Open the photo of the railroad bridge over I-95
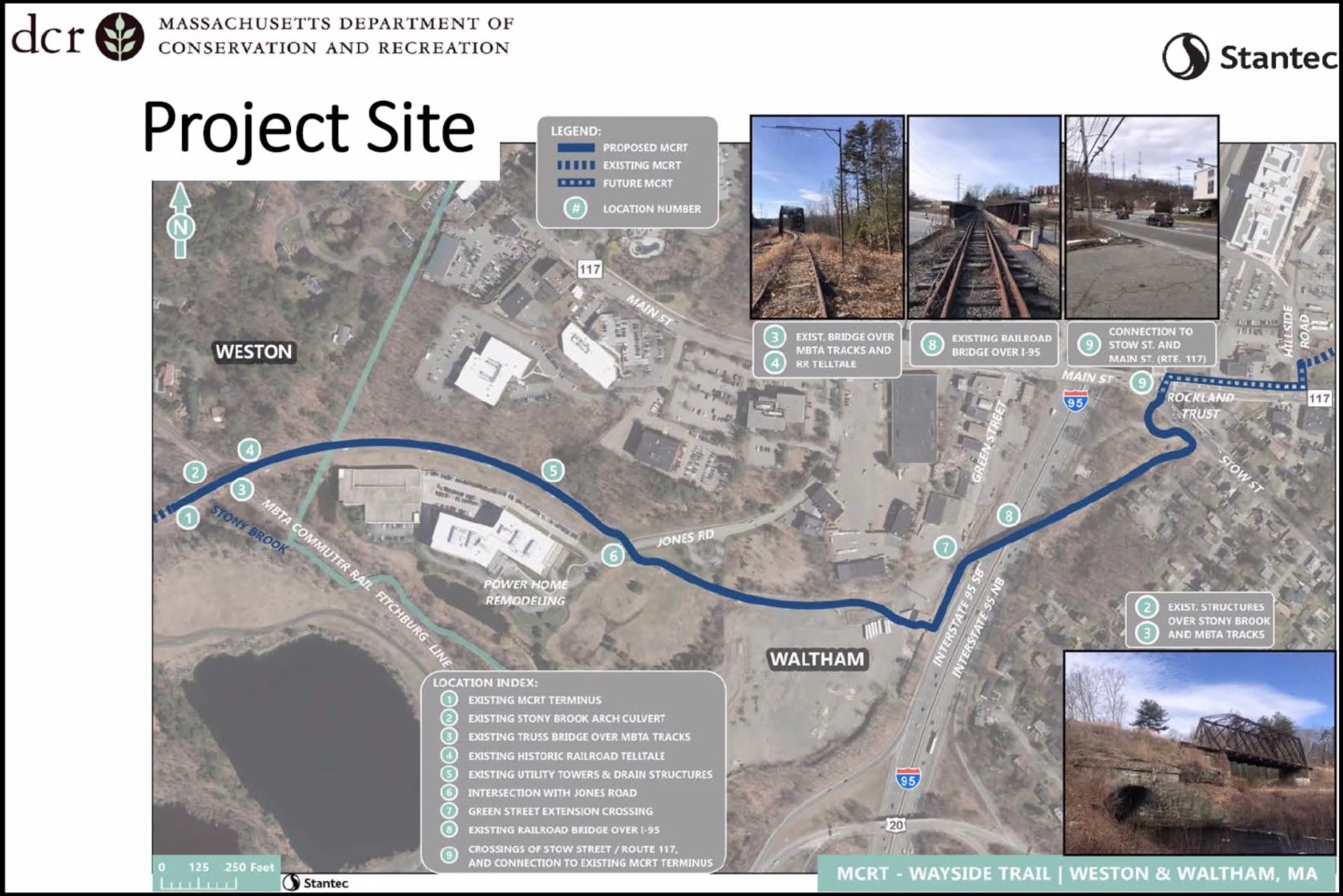Screen dimensions: 1343x896 pyautogui.click(x=984, y=215)
